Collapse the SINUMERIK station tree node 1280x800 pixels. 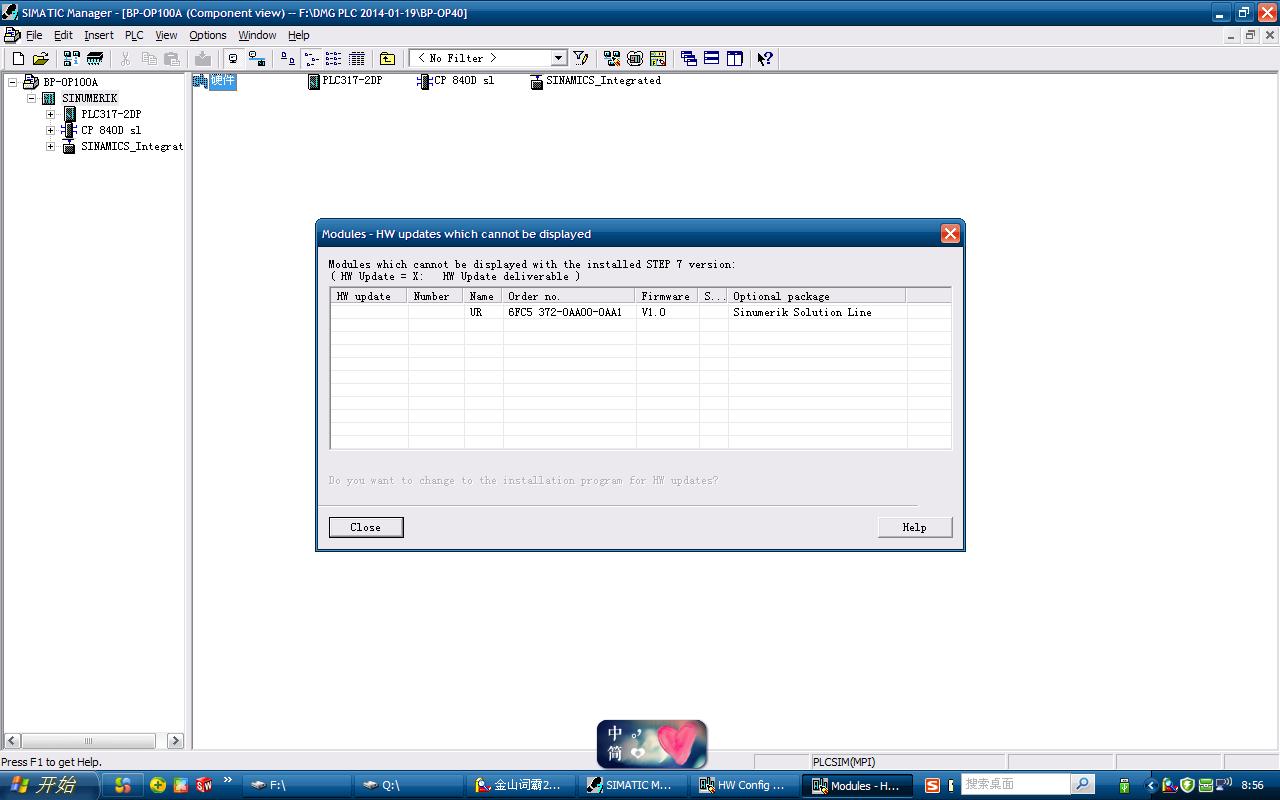click(31, 98)
